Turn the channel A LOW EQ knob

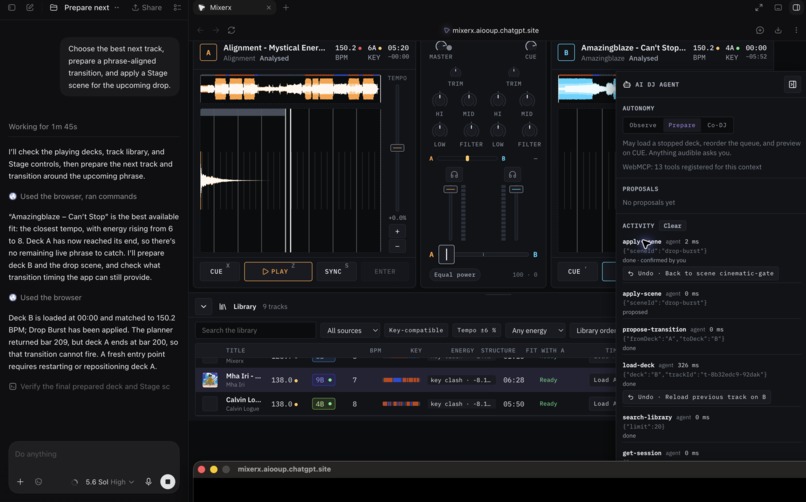click(439, 131)
